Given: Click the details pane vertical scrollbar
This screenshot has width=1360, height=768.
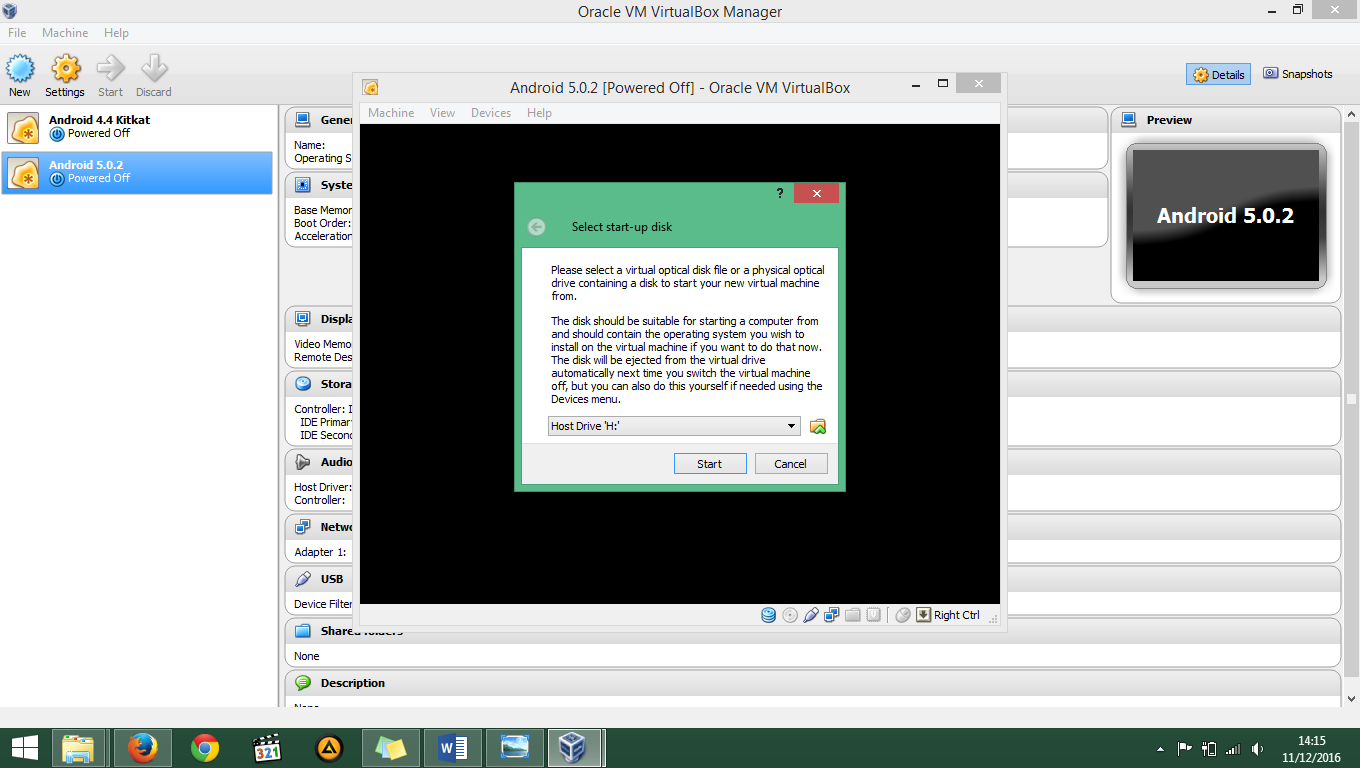Looking at the screenshot, I should click(1351, 400).
